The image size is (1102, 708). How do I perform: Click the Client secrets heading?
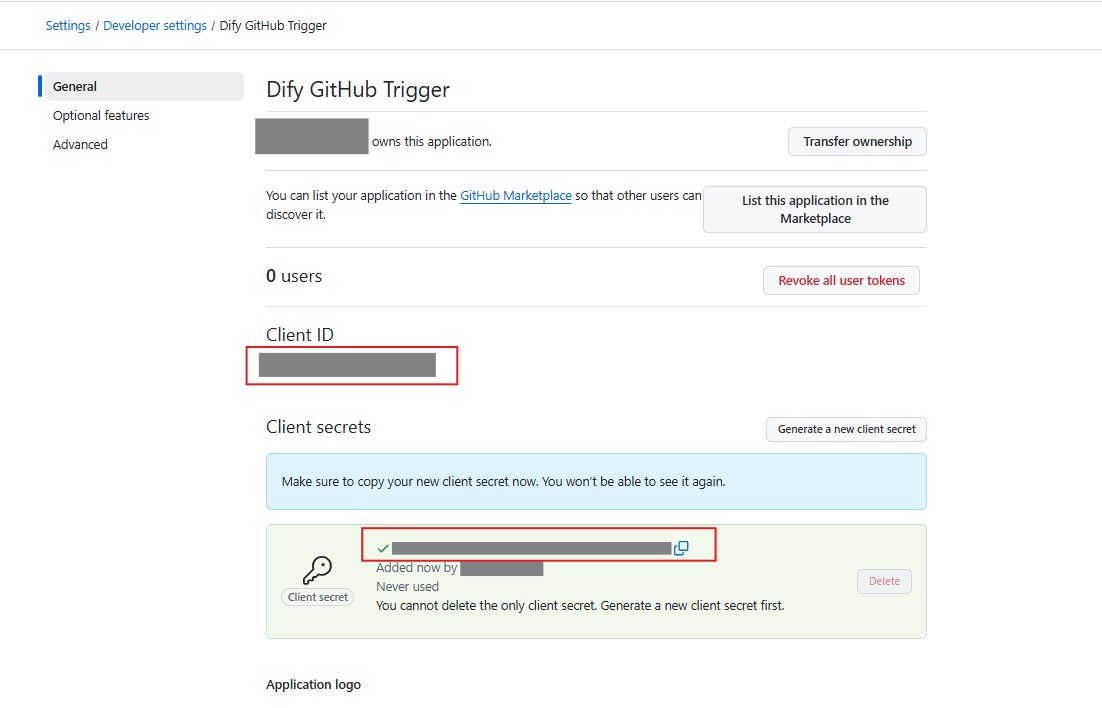pos(318,427)
